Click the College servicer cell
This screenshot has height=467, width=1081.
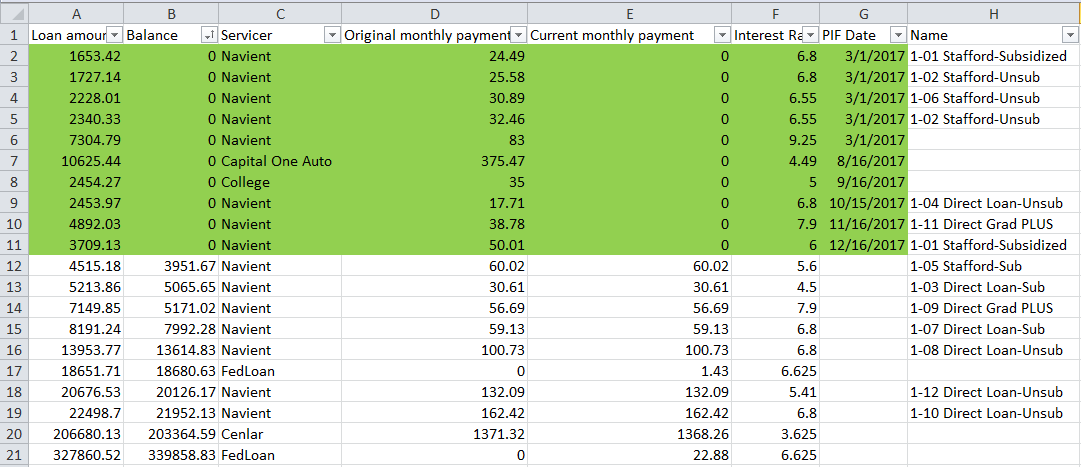coord(280,182)
